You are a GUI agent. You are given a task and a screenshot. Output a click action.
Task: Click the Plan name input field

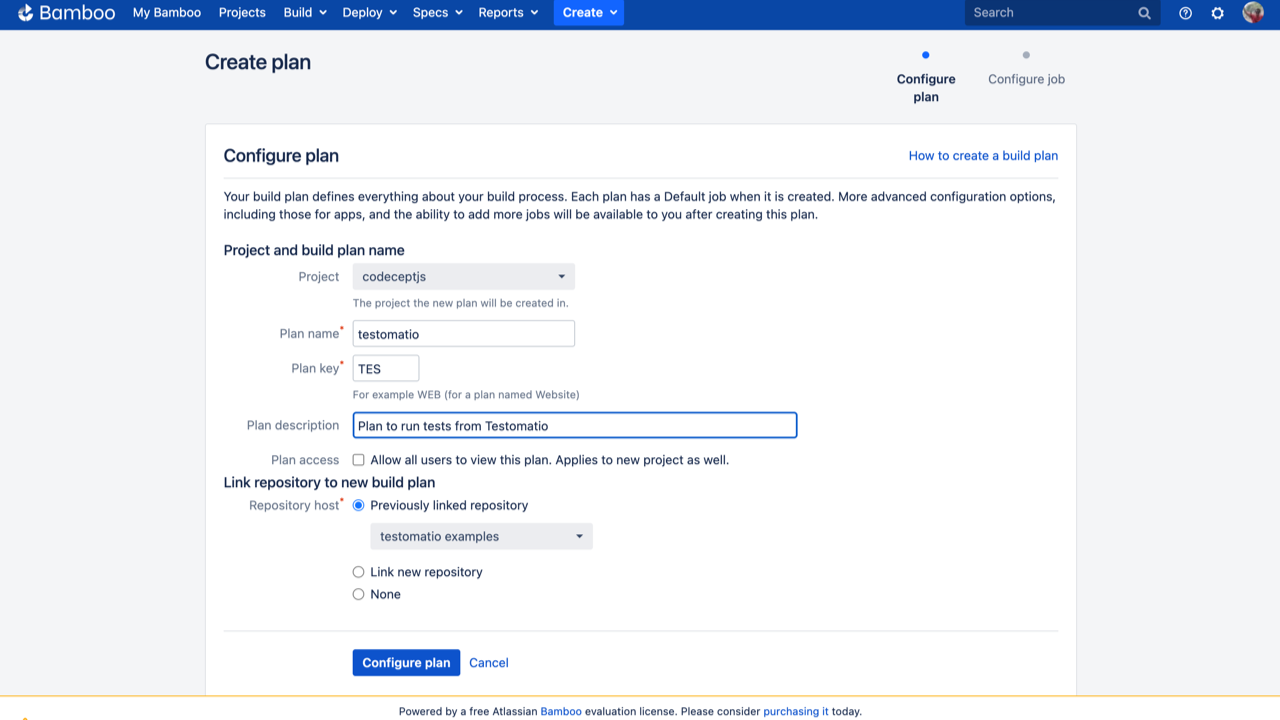(463, 334)
